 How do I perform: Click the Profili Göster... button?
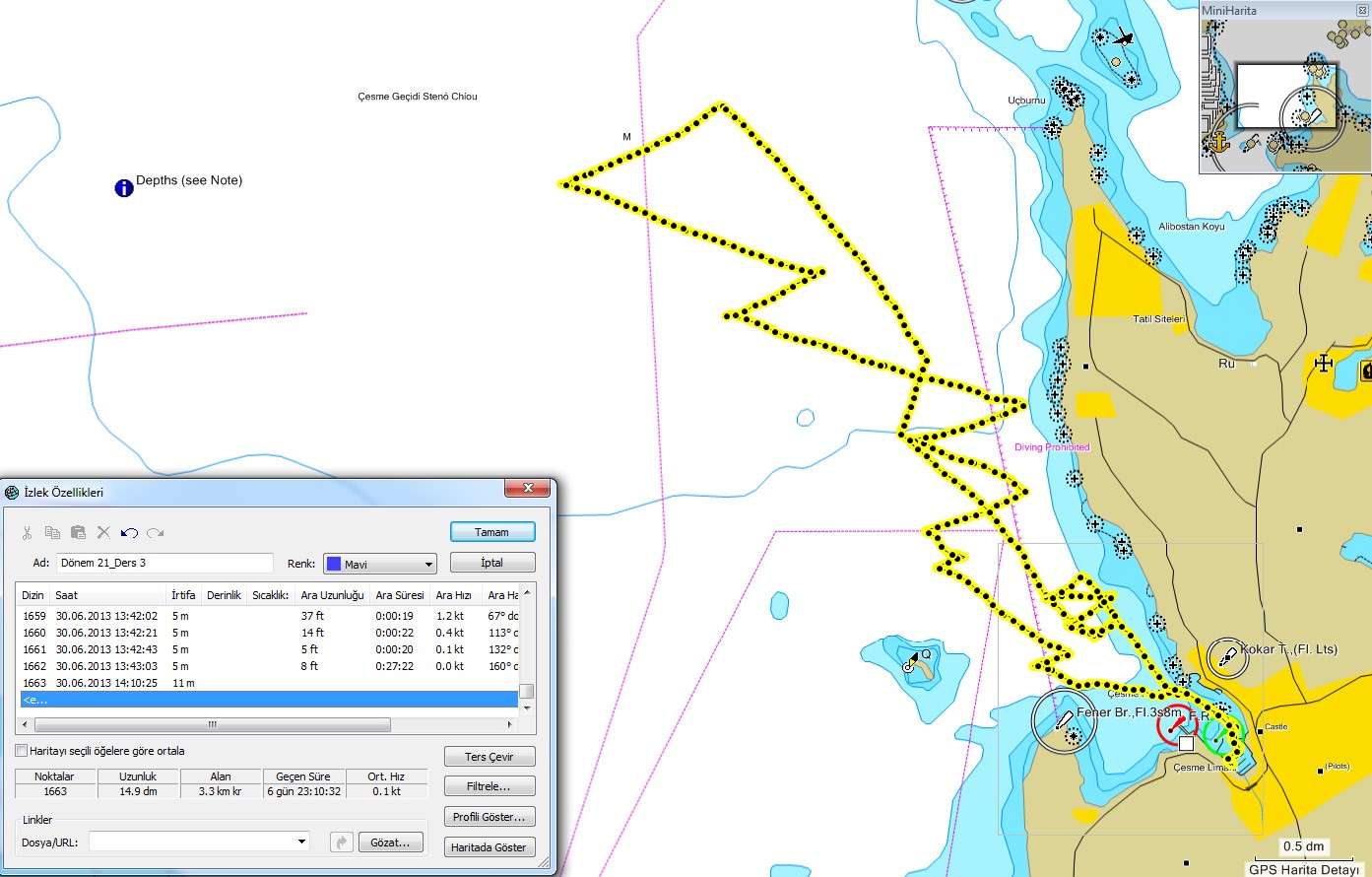pyautogui.click(x=490, y=817)
